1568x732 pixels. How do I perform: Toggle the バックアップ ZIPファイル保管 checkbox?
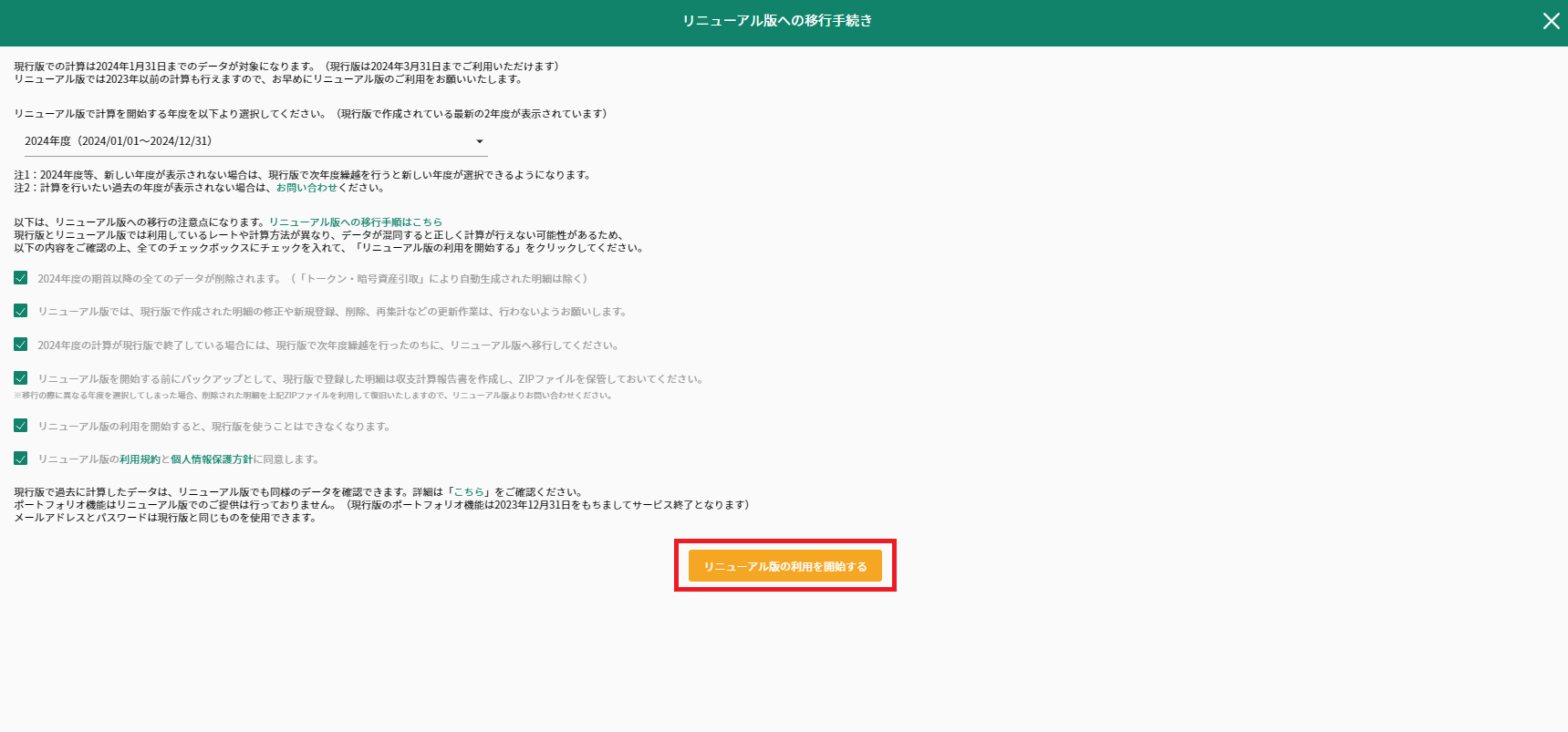(x=21, y=378)
